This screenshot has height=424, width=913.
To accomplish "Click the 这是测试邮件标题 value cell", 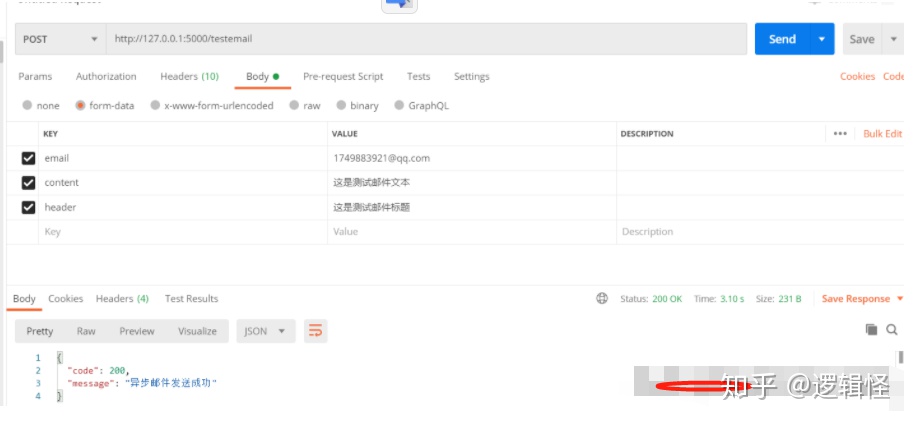I will pyautogui.click(x=472, y=207).
